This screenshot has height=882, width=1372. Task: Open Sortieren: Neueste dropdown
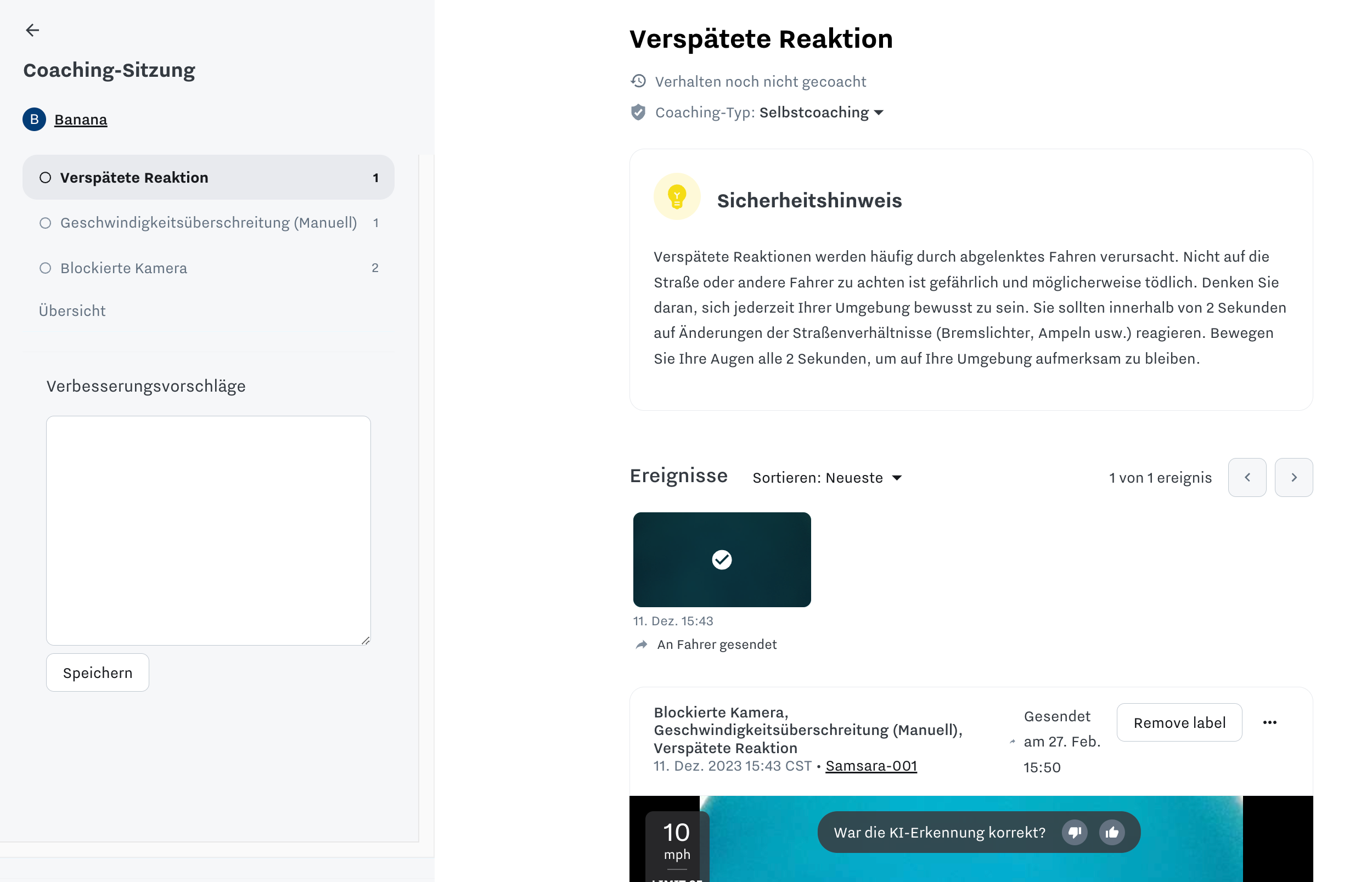coord(826,478)
